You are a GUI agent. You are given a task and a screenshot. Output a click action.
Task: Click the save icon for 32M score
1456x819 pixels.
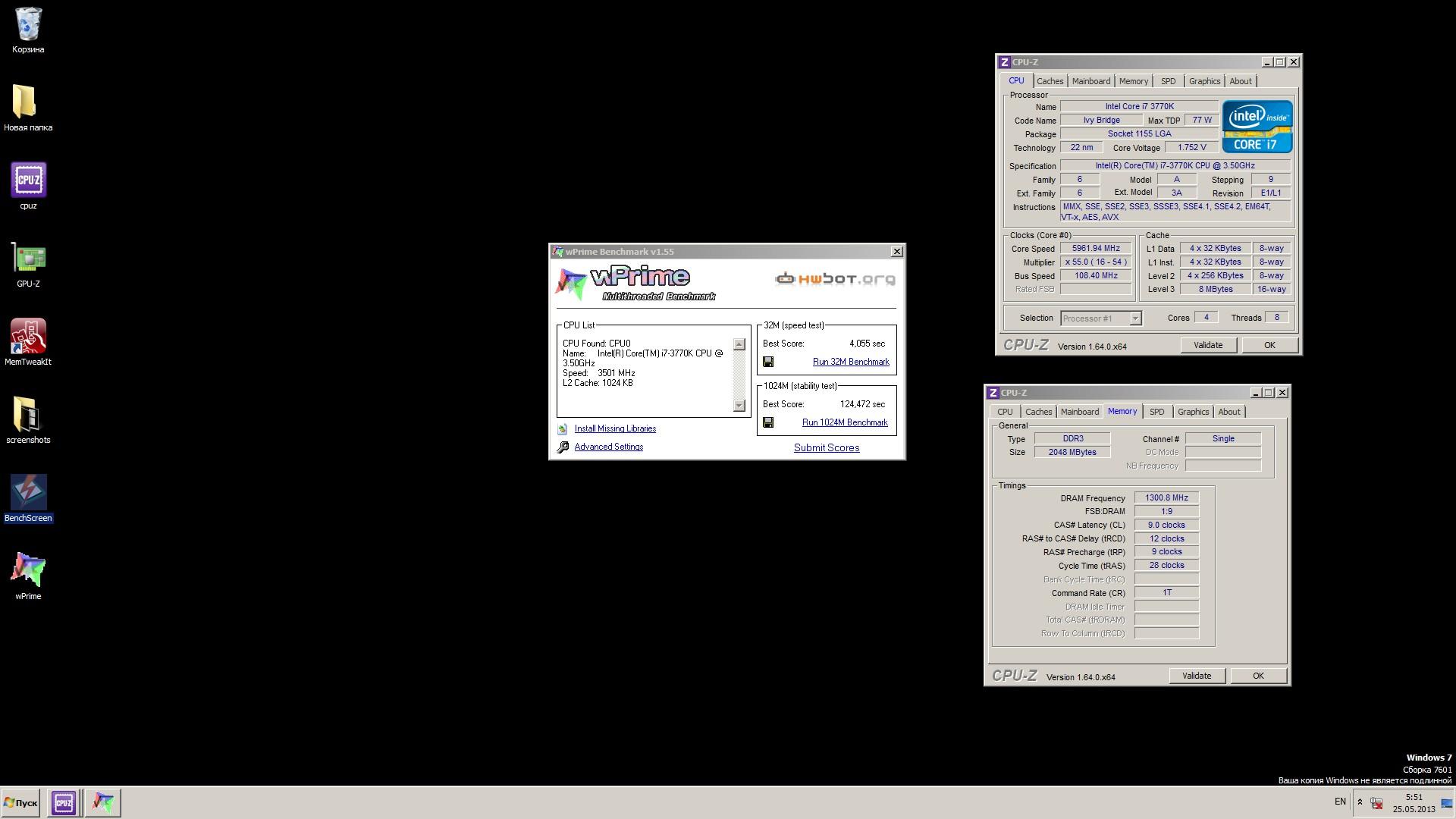tap(768, 362)
